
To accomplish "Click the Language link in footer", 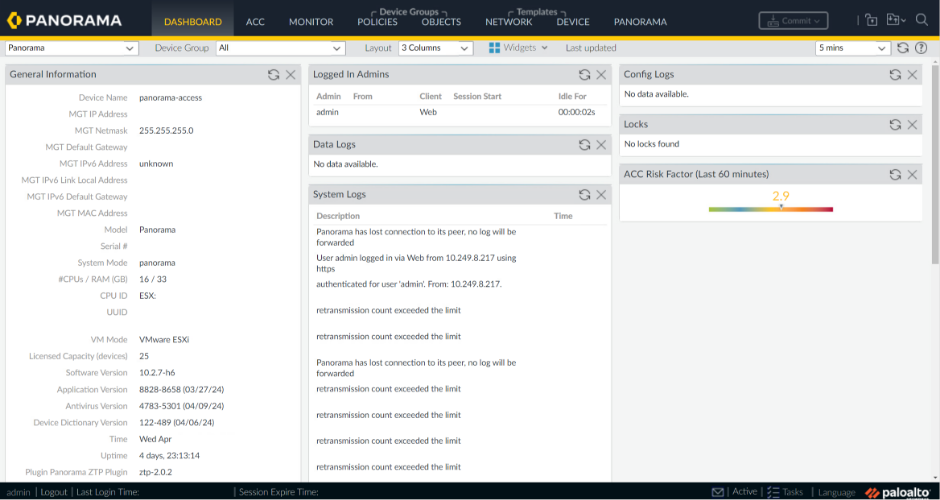I will pyautogui.click(x=836, y=492).
